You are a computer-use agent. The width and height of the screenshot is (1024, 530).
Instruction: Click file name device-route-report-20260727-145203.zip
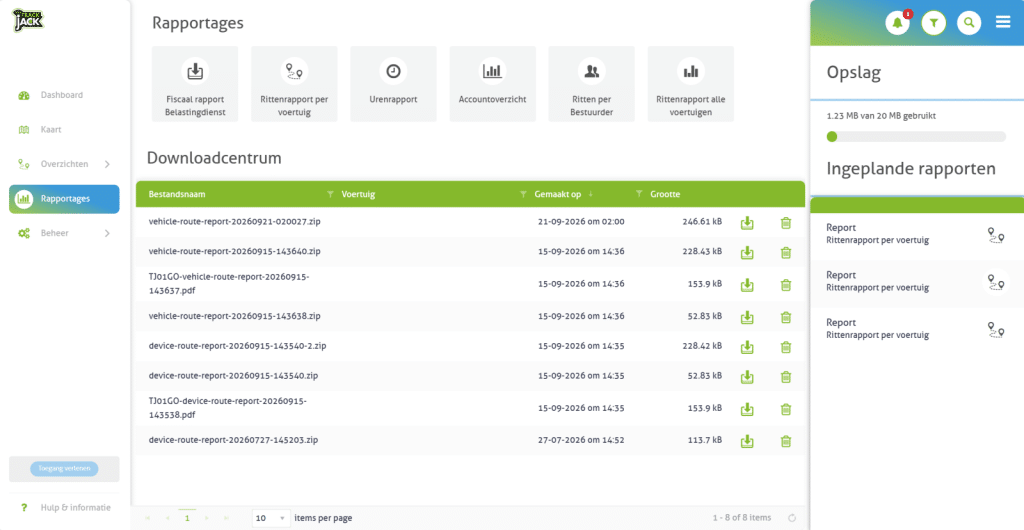[x=233, y=440]
